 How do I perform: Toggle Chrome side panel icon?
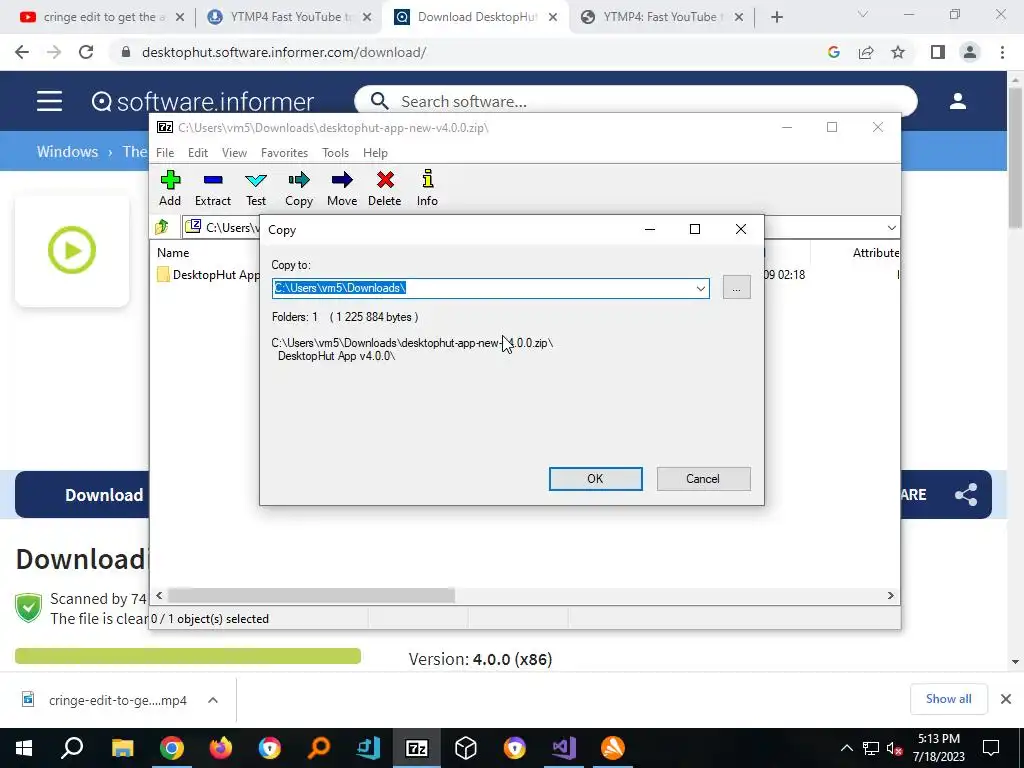(x=938, y=52)
